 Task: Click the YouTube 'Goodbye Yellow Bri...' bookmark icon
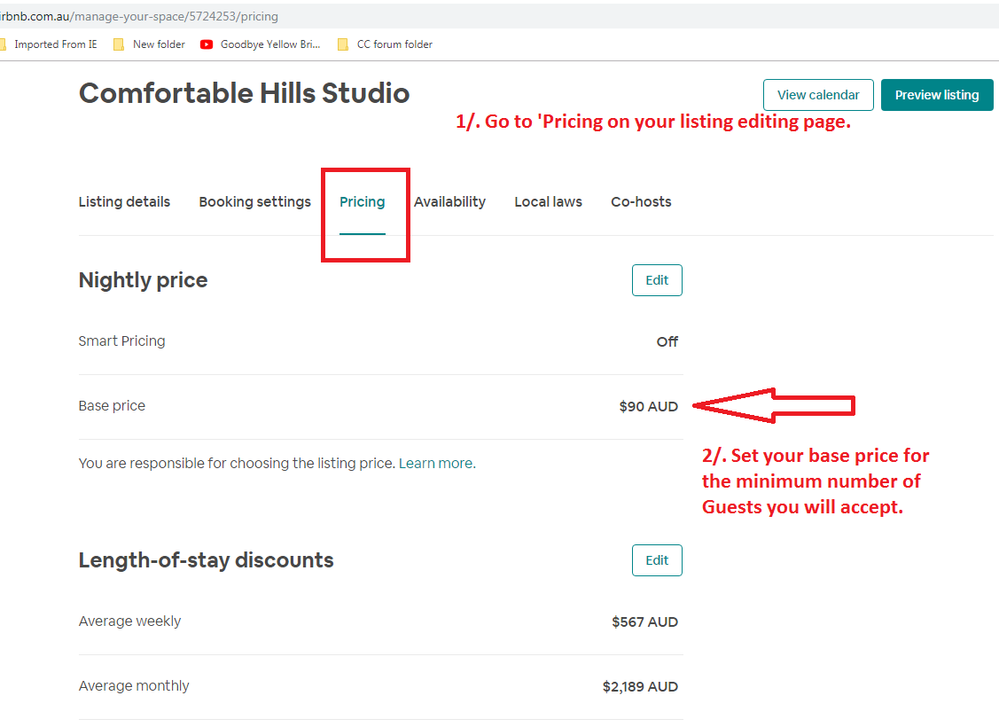207,44
